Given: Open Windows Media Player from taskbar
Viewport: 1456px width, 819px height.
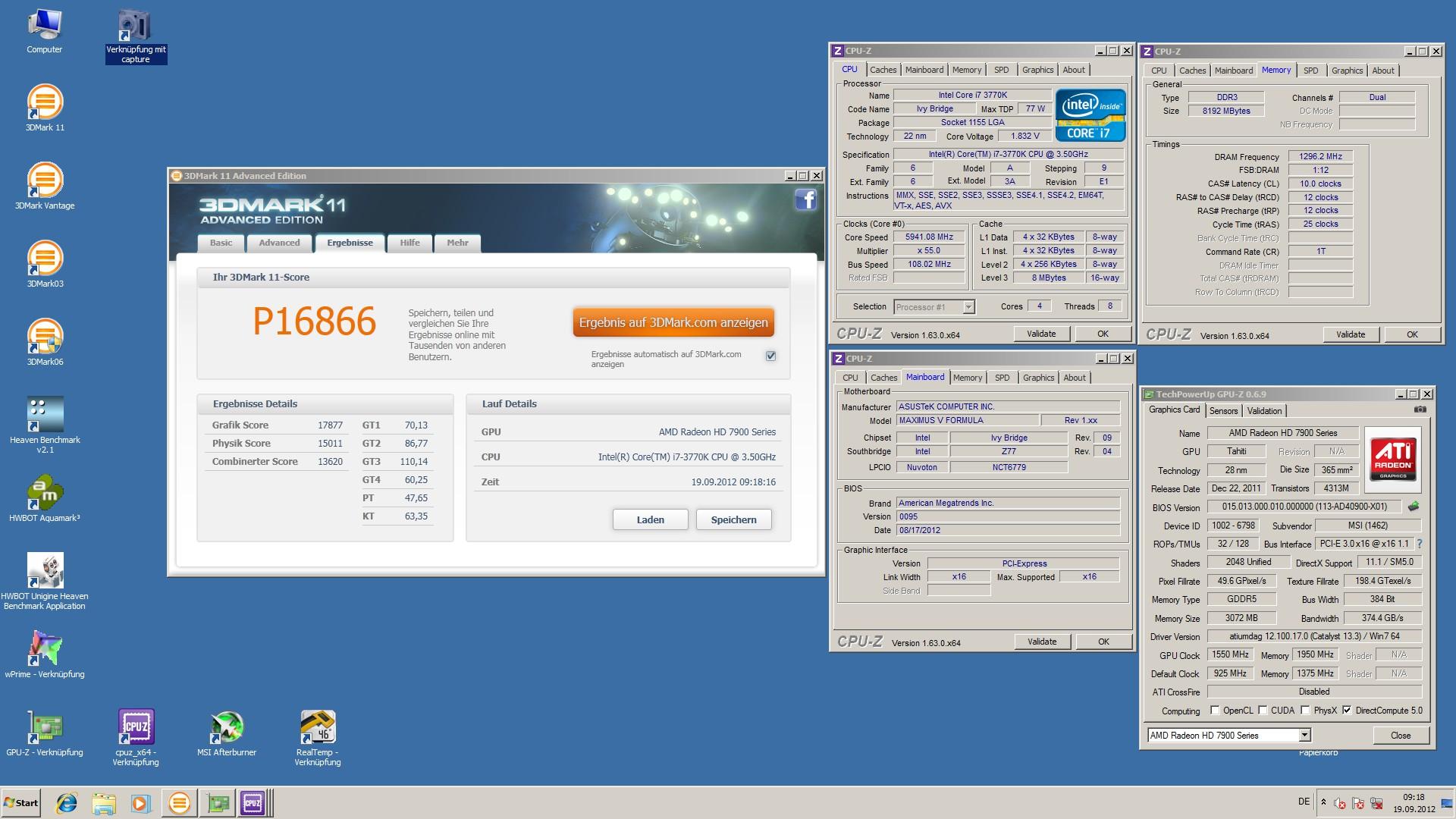Looking at the screenshot, I should tap(140, 803).
